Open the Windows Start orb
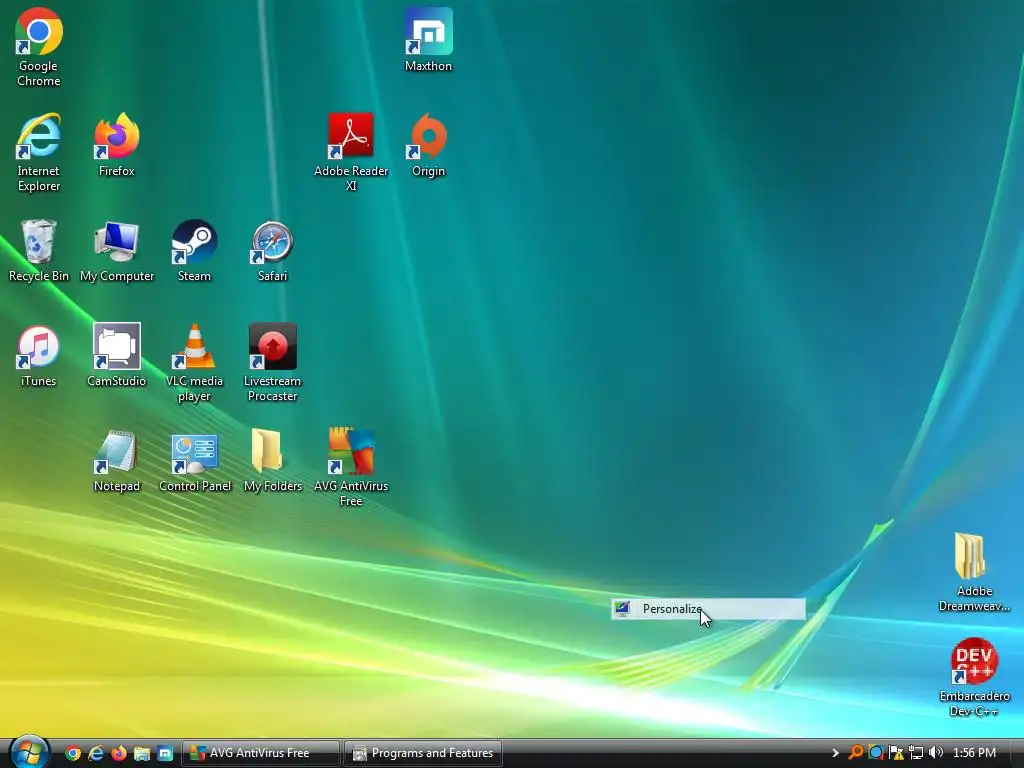The height and width of the screenshot is (768, 1024). click(29, 752)
